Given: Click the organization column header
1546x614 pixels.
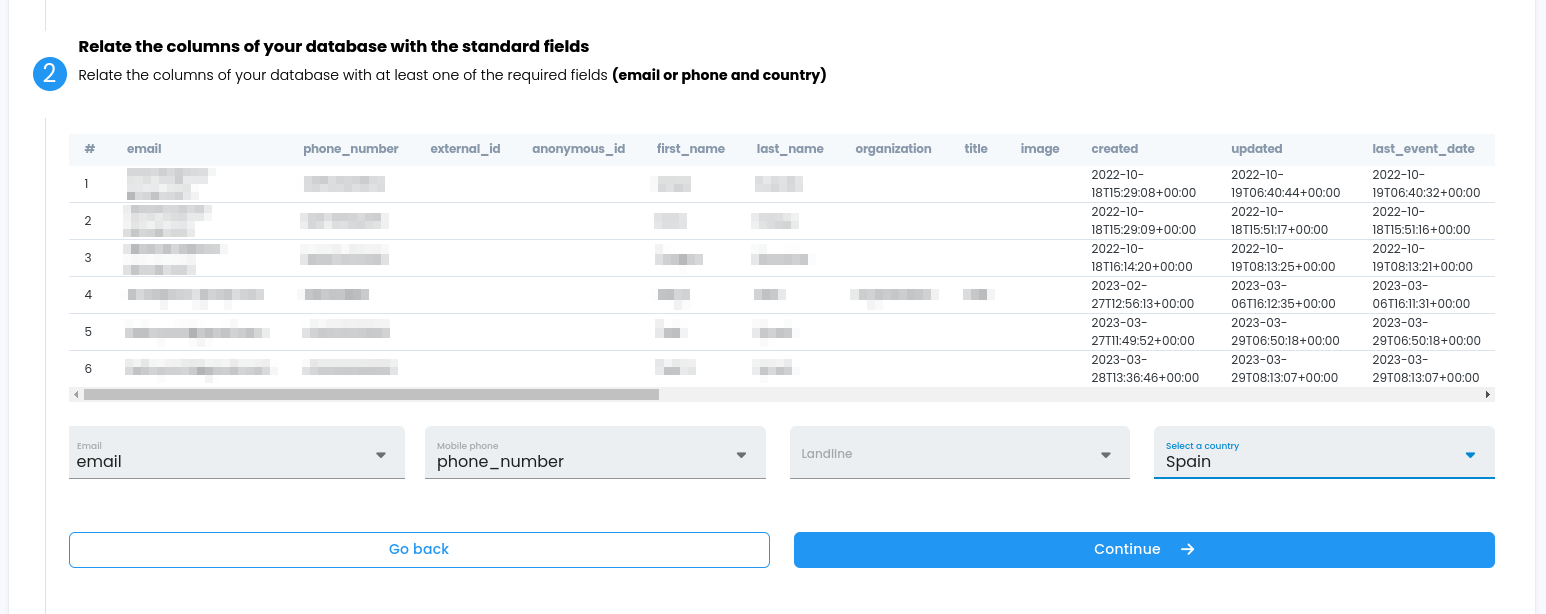Looking at the screenshot, I should (x=893, y=149).
